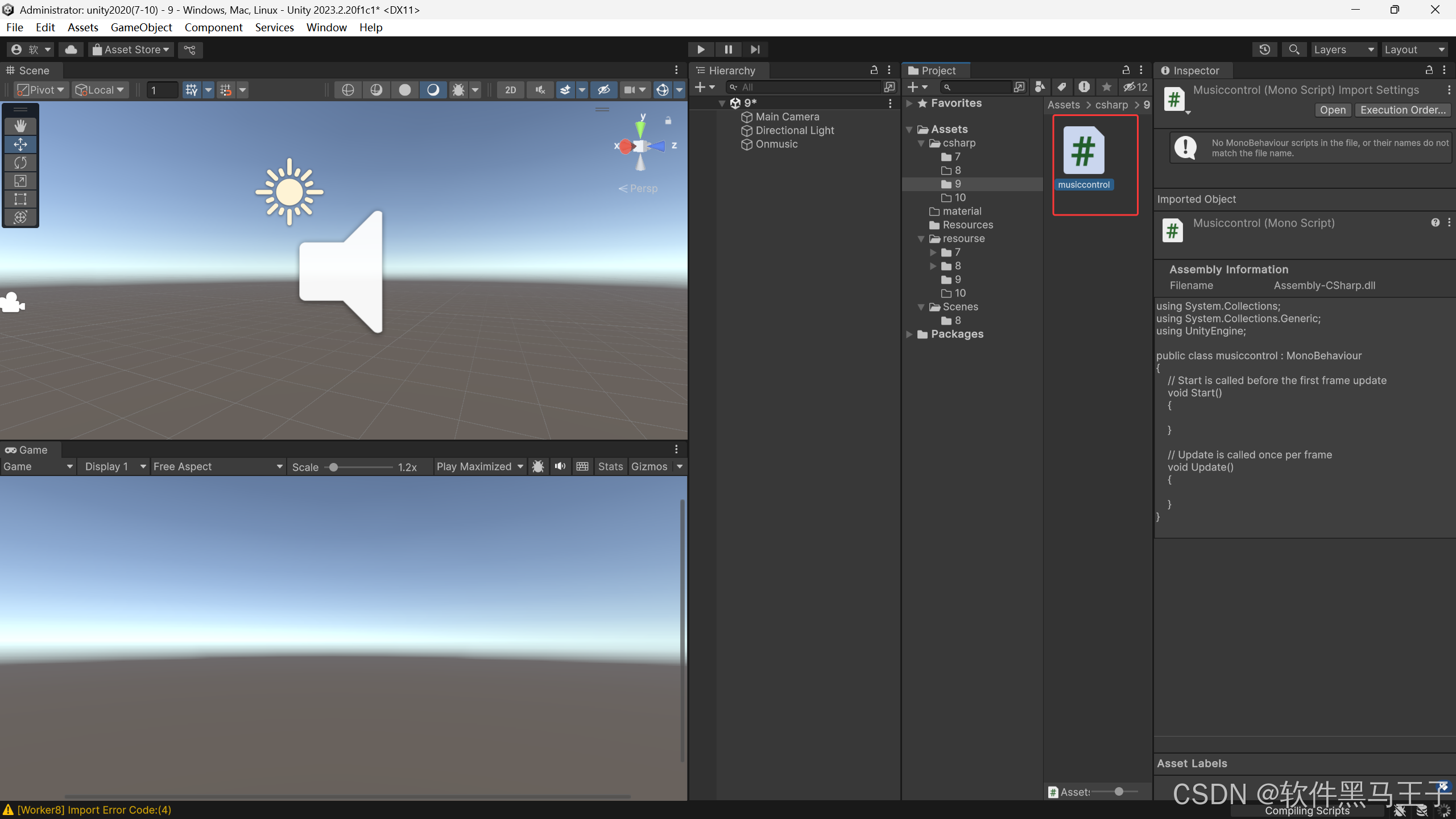1456x819 pixels.
Task: Click Hierarchy search field
Action: click(805, 87)
